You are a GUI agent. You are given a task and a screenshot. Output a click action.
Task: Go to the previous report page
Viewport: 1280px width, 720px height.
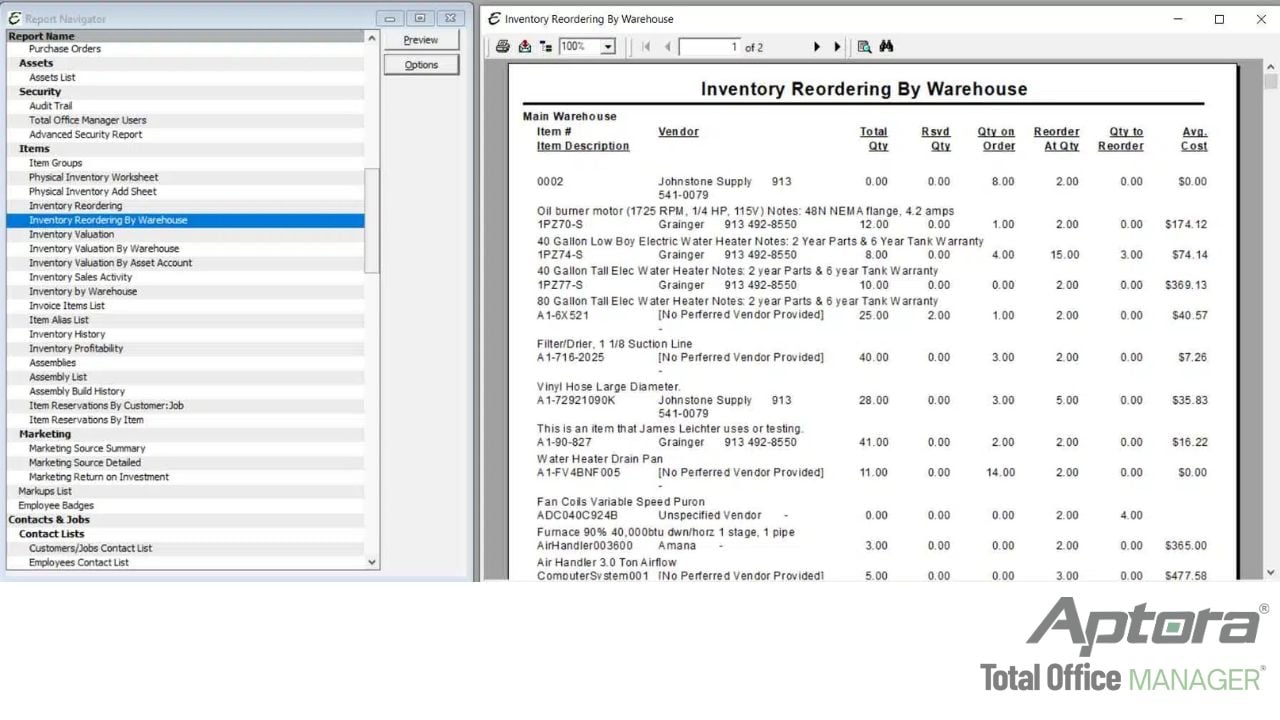[667, 47]
